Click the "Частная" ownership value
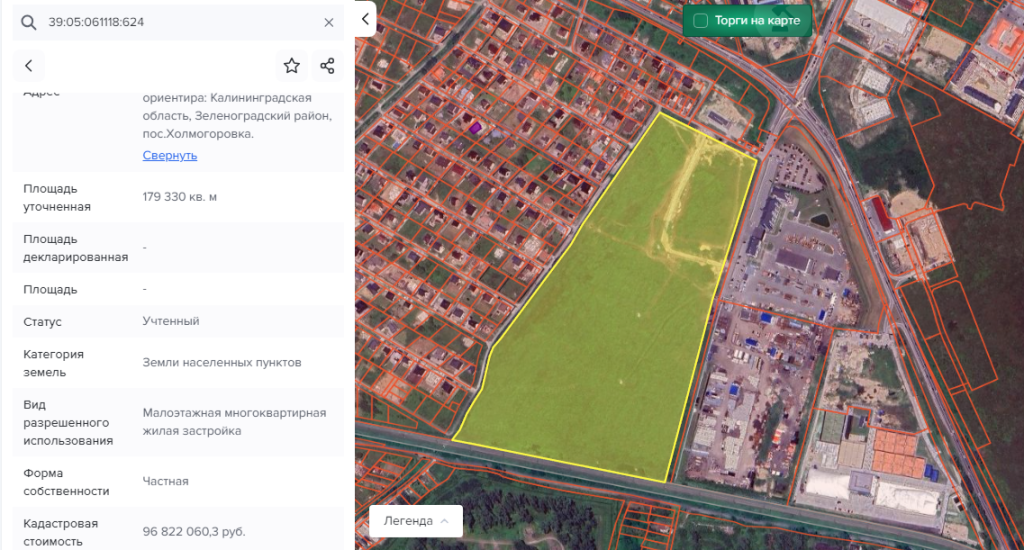Image resolution: width=1024 pixels, height=550 pixels. point(166,481)
